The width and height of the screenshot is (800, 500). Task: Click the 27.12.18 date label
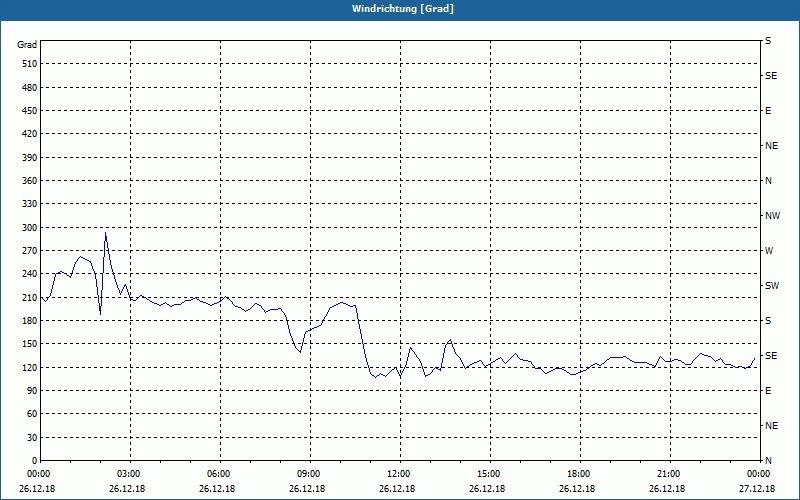757,488
